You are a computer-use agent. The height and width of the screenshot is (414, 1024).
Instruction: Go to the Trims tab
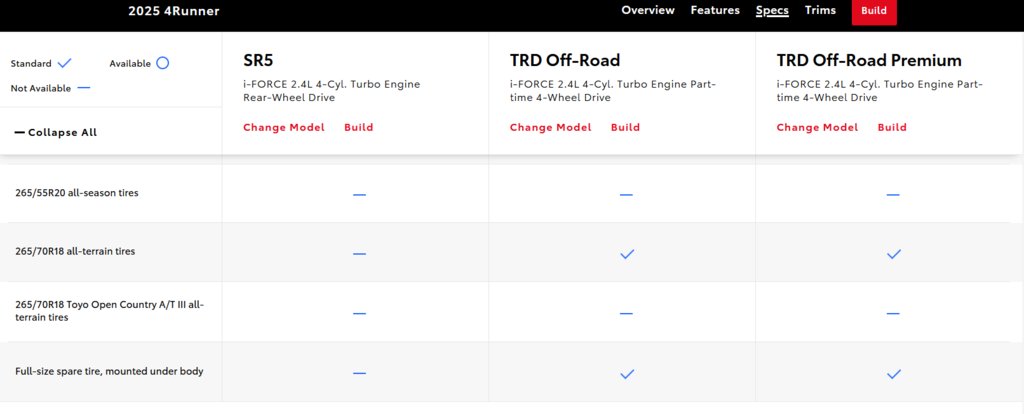pos(820,10)
